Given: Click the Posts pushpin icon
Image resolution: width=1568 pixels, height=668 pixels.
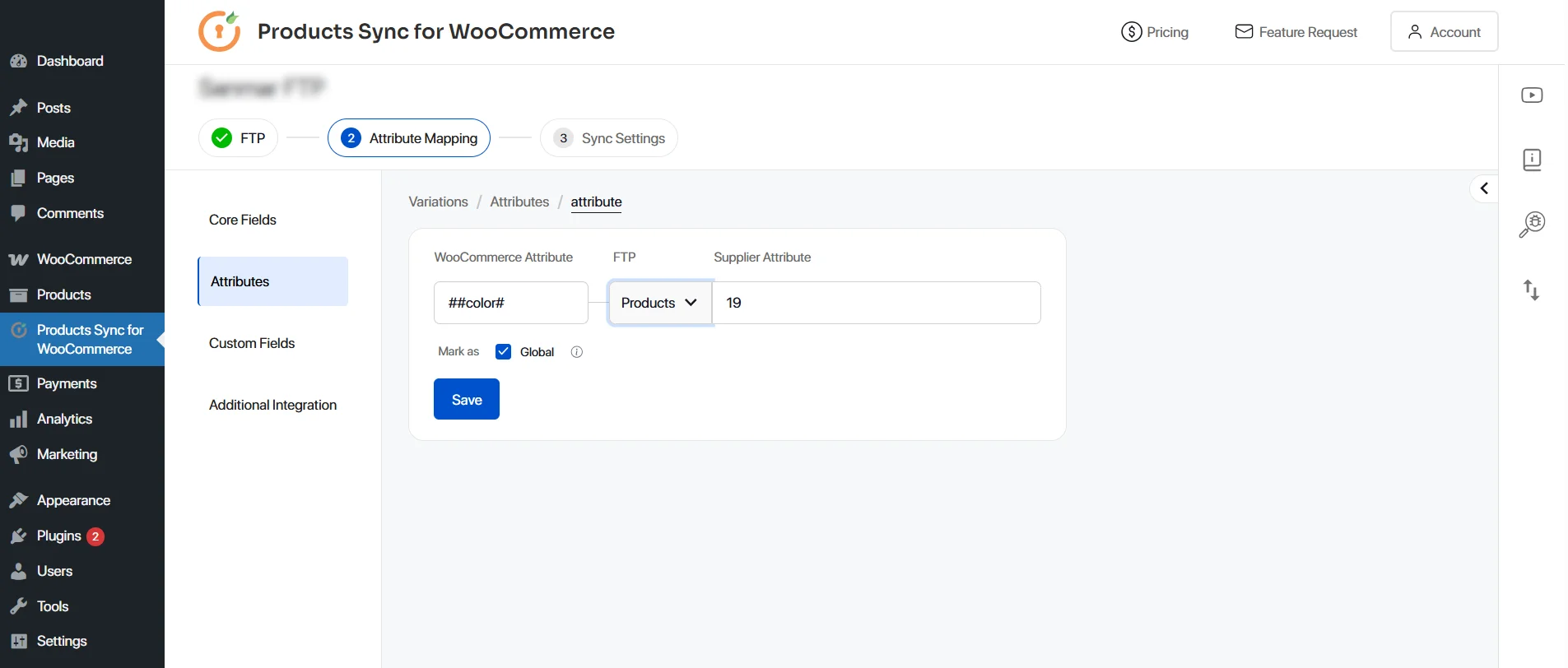Looking at the screenshot, I should (x=18, y=108).
